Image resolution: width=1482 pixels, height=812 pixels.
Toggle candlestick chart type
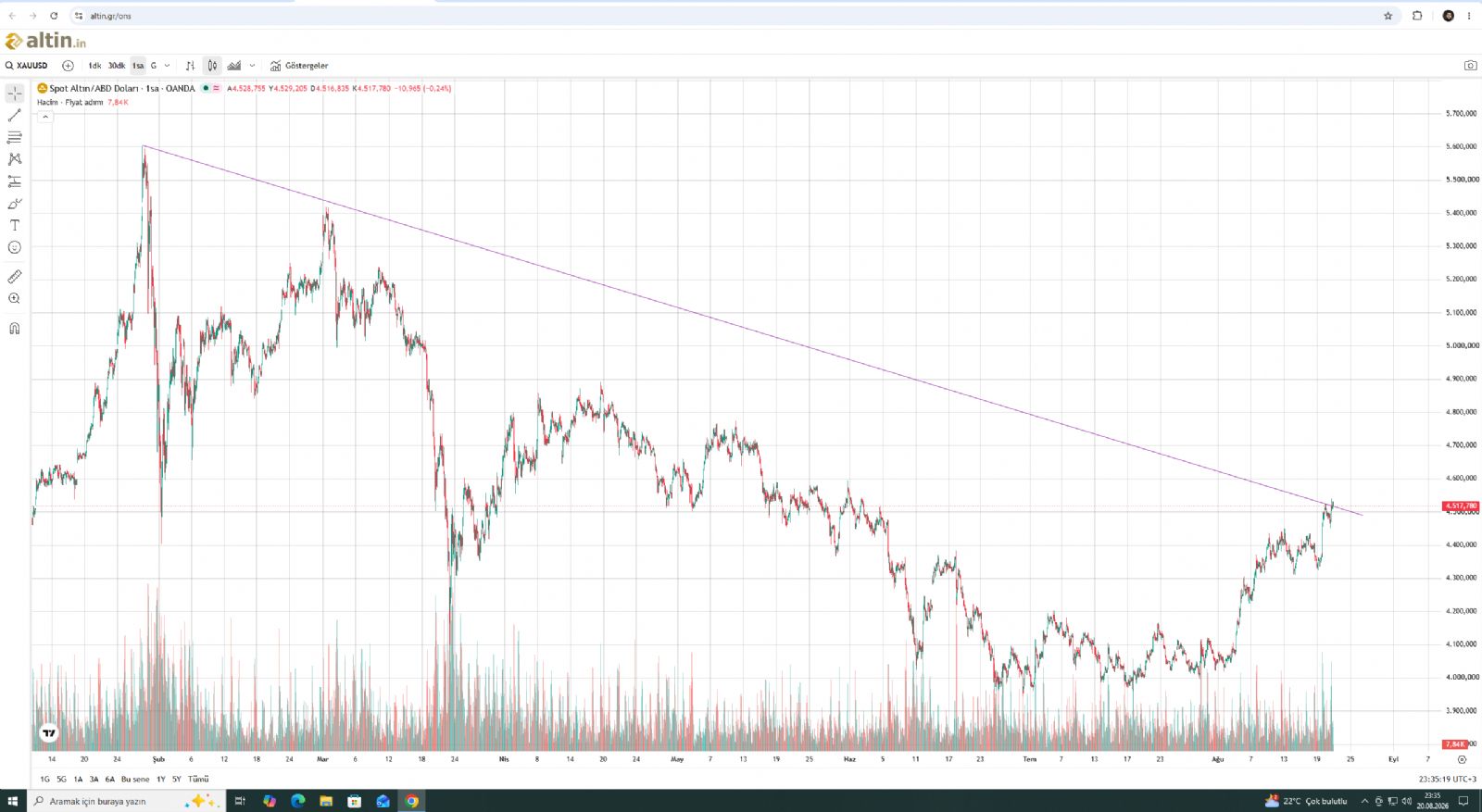212,66
